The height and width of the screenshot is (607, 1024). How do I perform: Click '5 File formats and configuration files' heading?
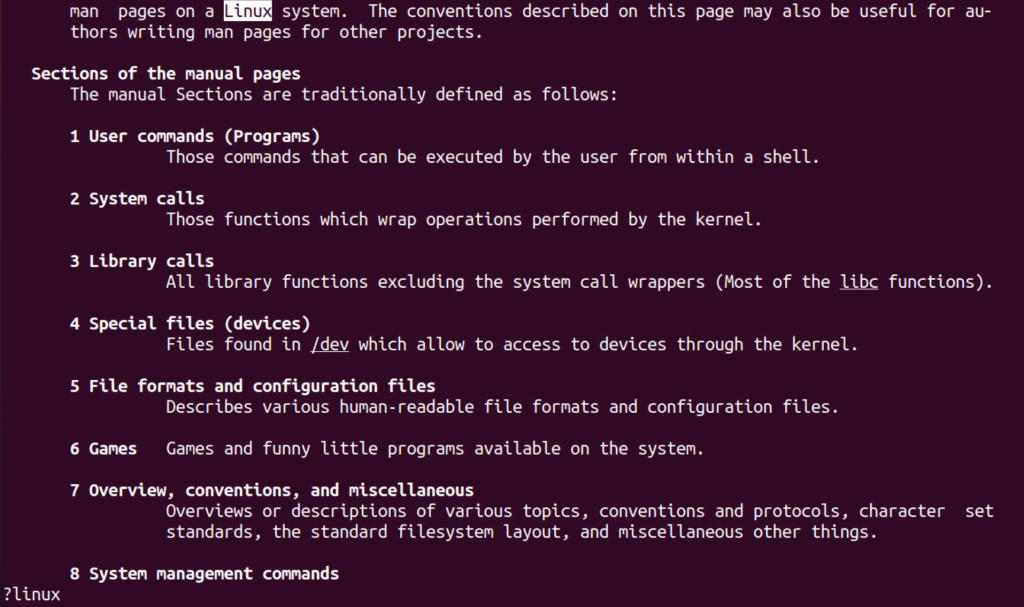click(253, 386)
